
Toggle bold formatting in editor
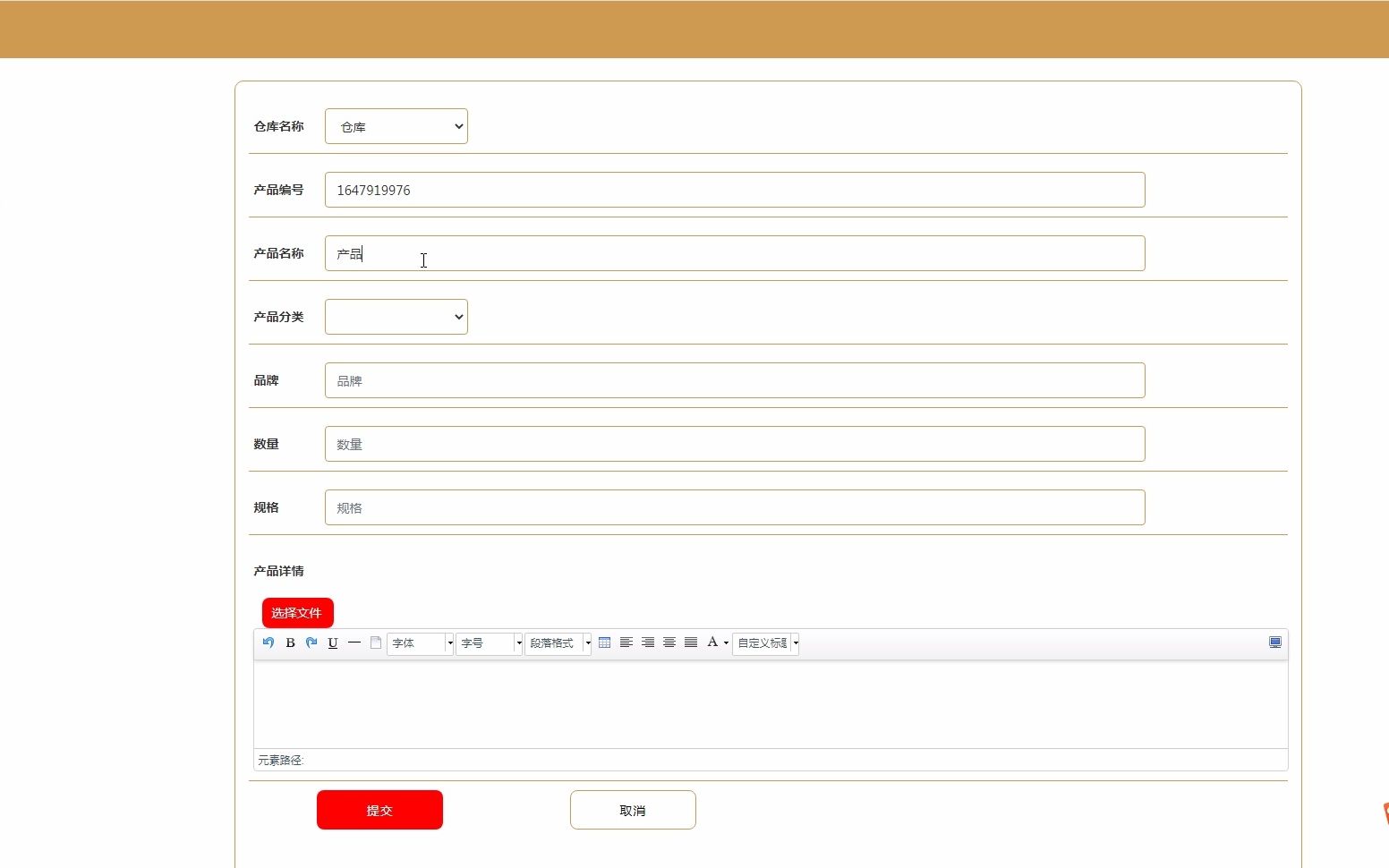290,642
